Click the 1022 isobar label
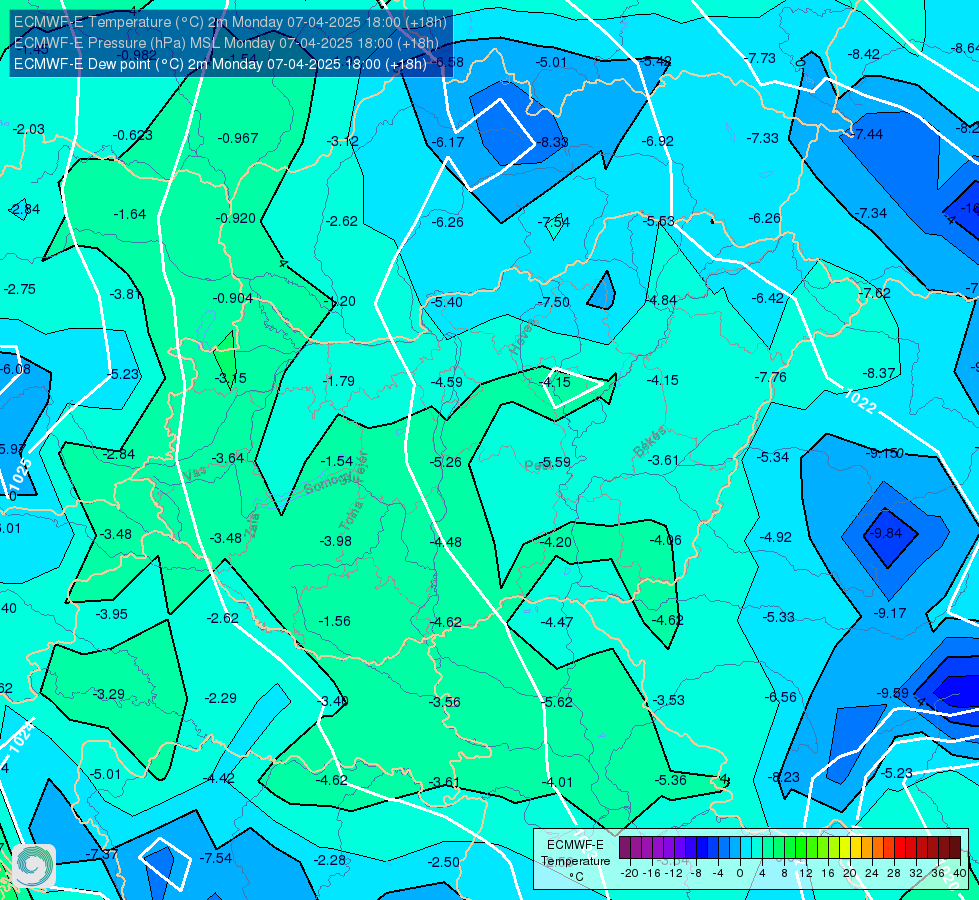Image resolution: width=979 pixels, height=900 pixels. (x=859, y=400)
